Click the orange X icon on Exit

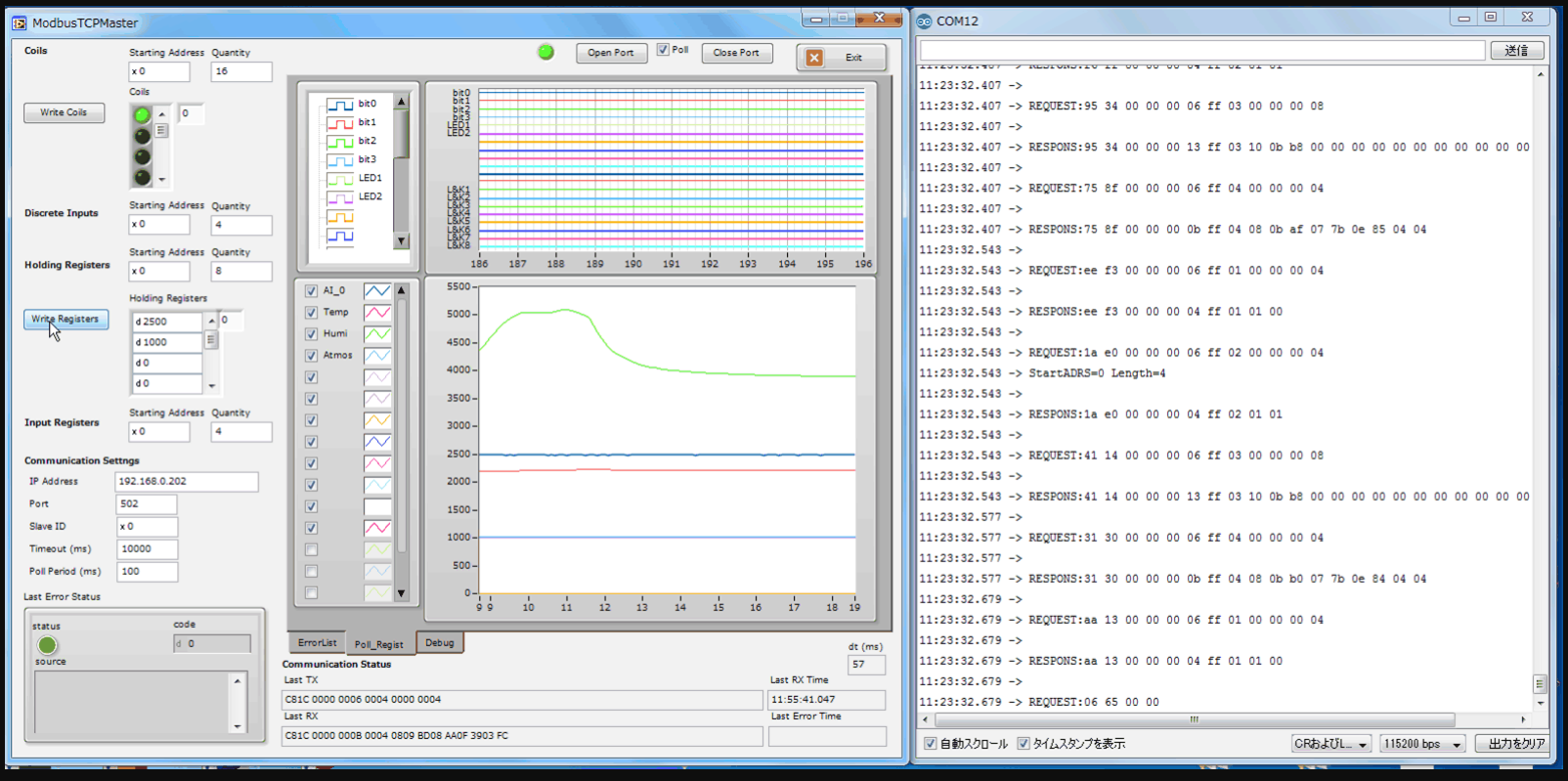(x=814, y=58)
